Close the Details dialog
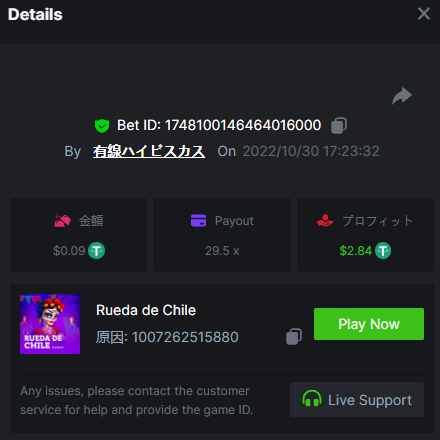This screenshot has height=440, width=440. click(x=424, y=14)
